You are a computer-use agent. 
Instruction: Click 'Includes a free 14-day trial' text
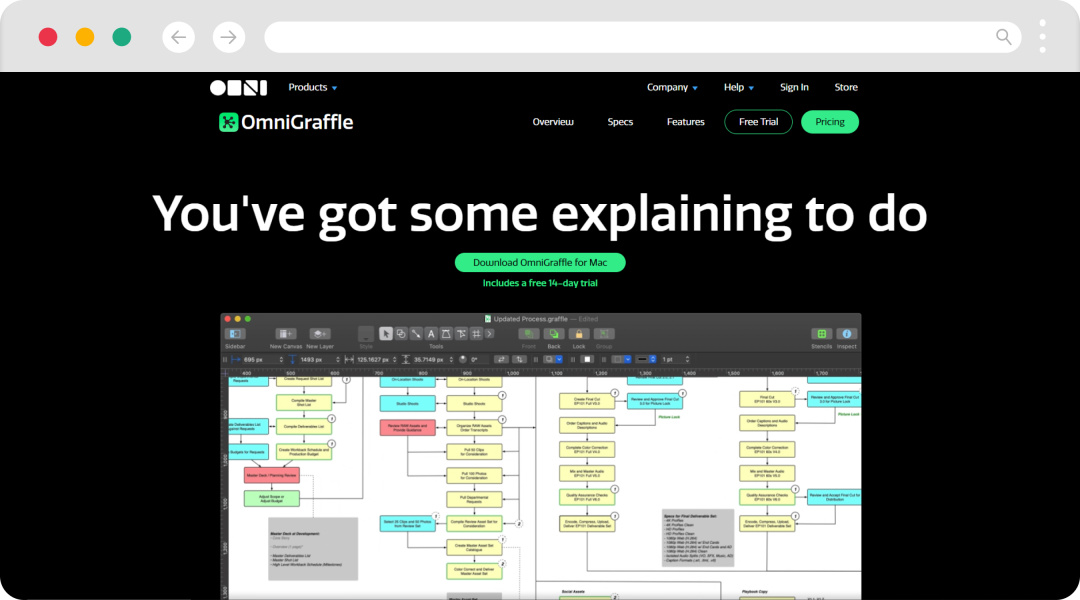pyautogui.click(x=540, y=283)
